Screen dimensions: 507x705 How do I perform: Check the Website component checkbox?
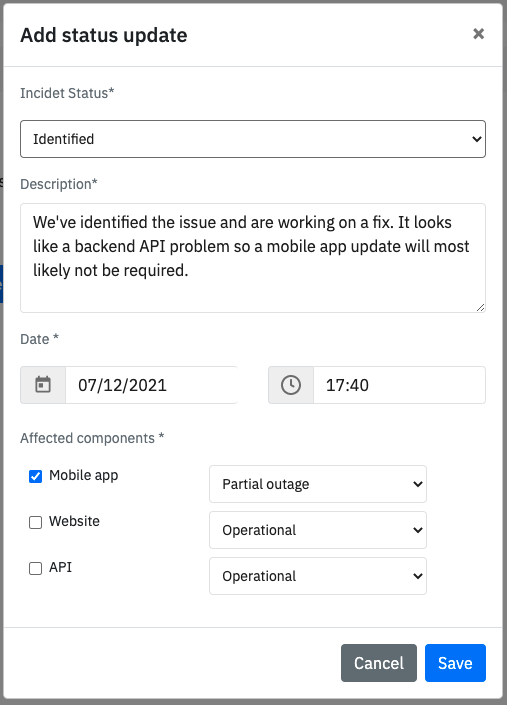pos(36,522)
